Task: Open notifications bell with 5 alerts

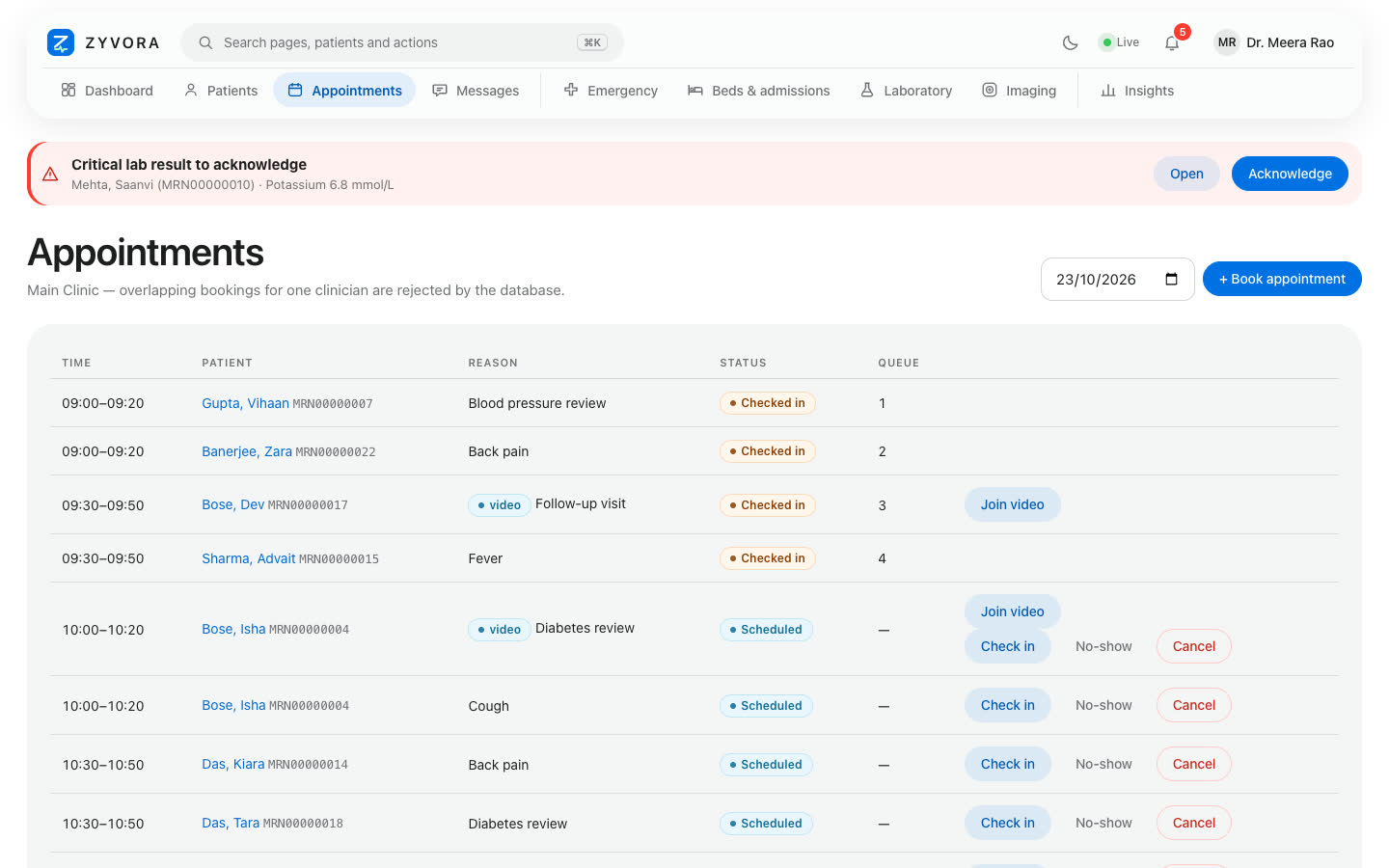Action: (1172, 42)
